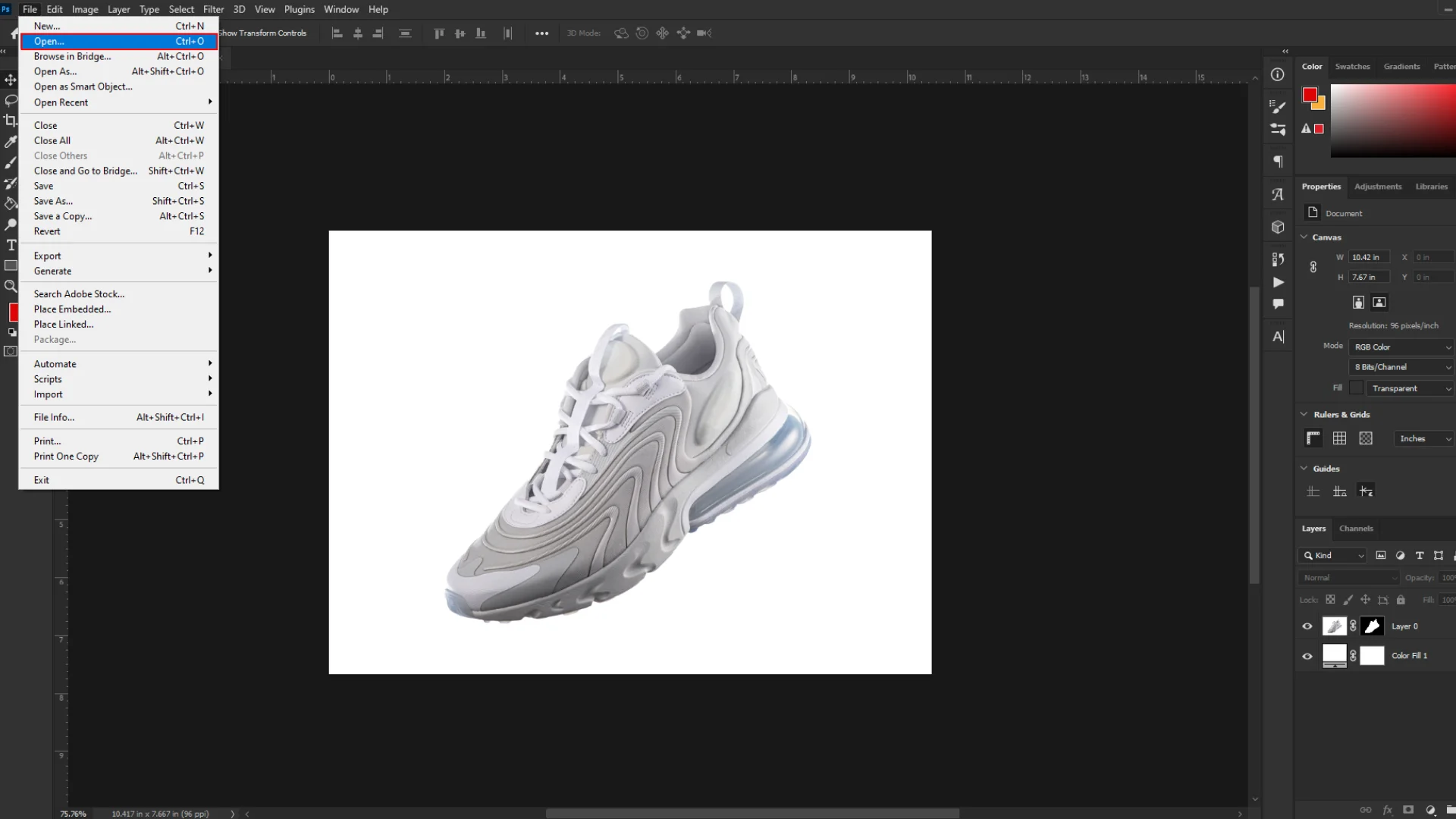The height and width of the screenshot is (819, 1456).
Task: Open the Inches ruler units dropdown
Action: click(1424, 438)
